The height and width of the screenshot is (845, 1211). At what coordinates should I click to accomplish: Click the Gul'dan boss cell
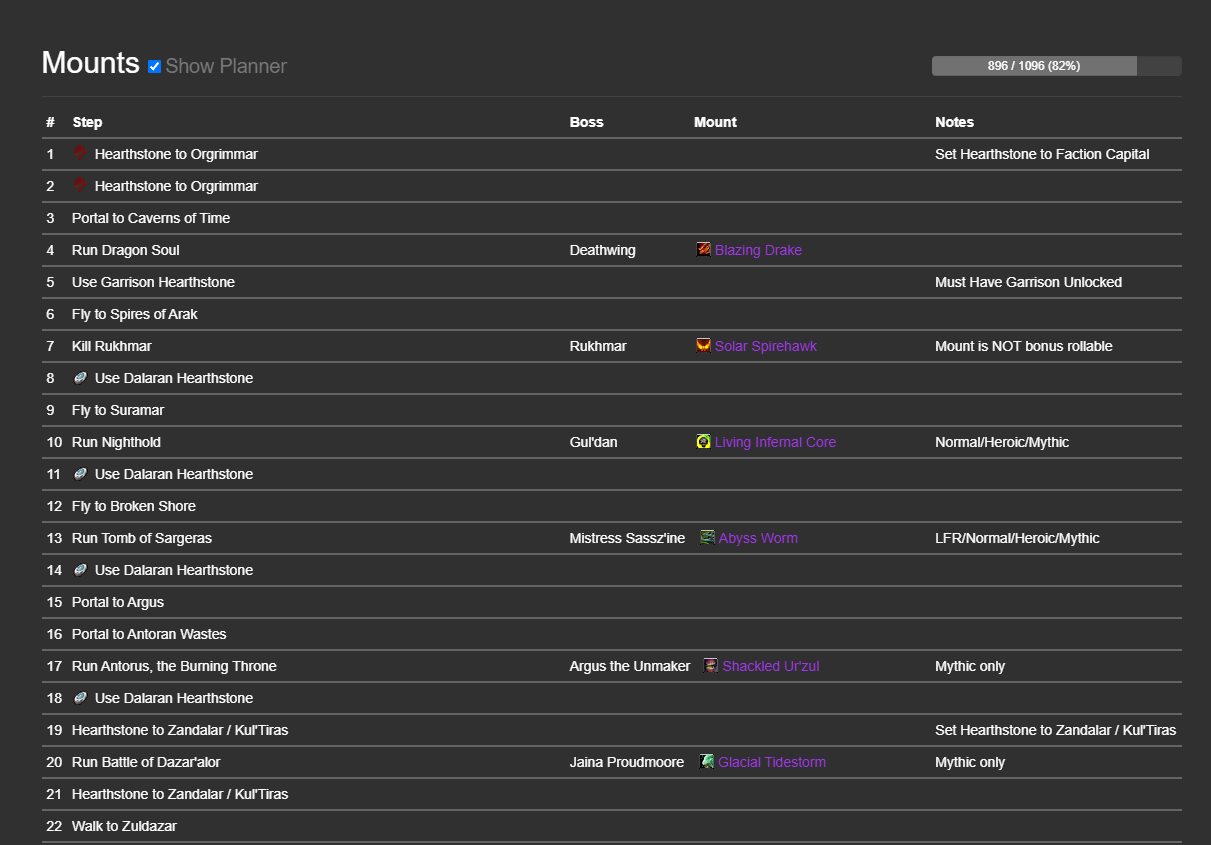pyautogui.click(x=593, y=442)
